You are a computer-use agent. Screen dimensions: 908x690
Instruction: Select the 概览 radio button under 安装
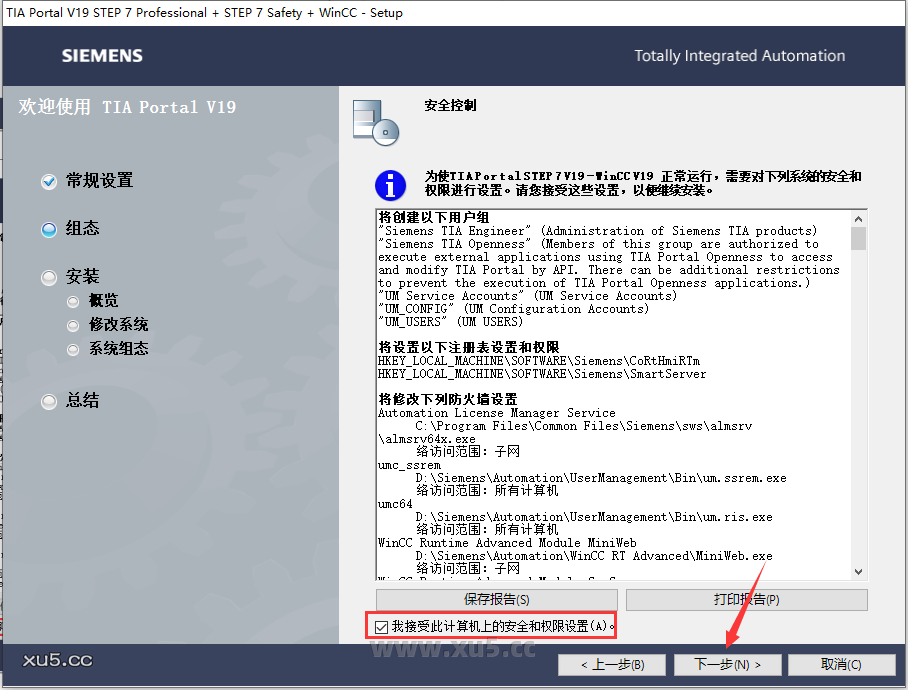point(72,300)
